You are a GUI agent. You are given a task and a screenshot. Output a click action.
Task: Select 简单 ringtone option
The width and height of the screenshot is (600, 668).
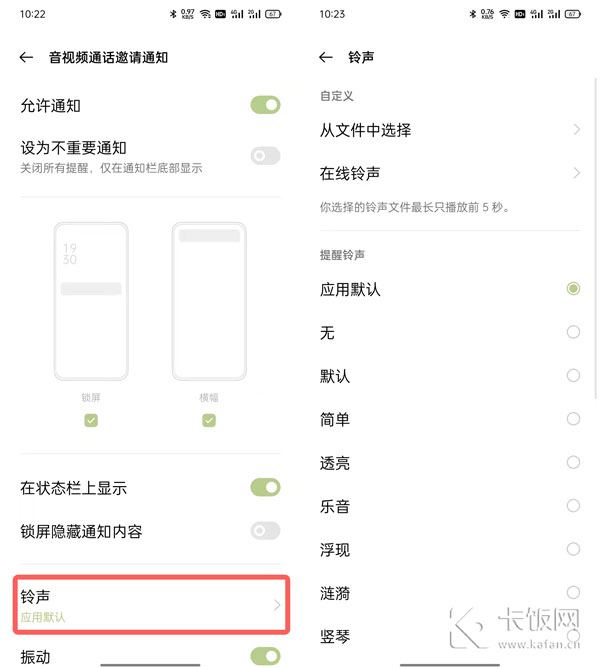(450, 419)
